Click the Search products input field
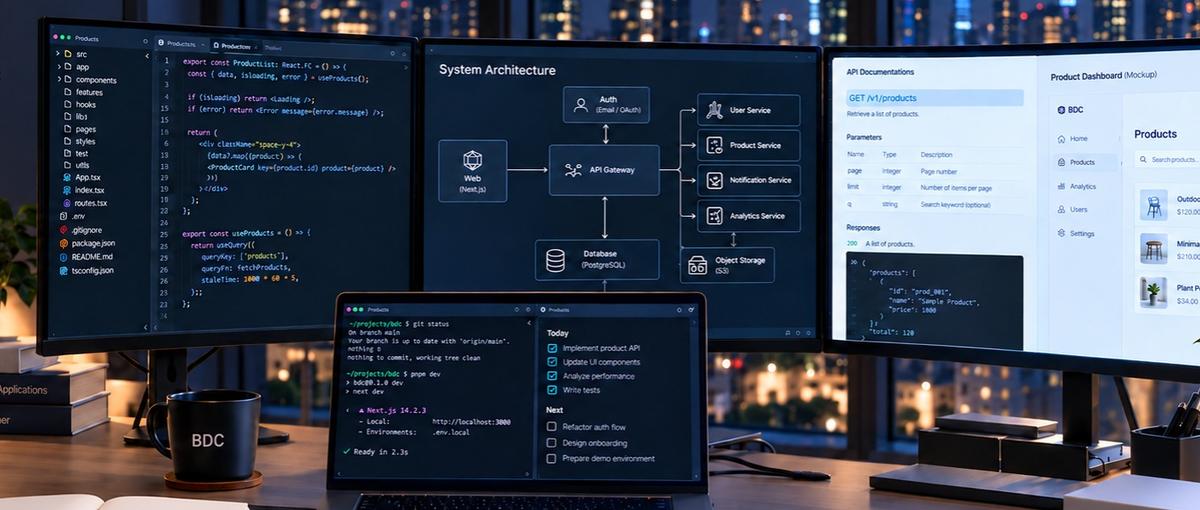Image resolution: width=1200 pixels, height=510 pixels. point(1167,159)
